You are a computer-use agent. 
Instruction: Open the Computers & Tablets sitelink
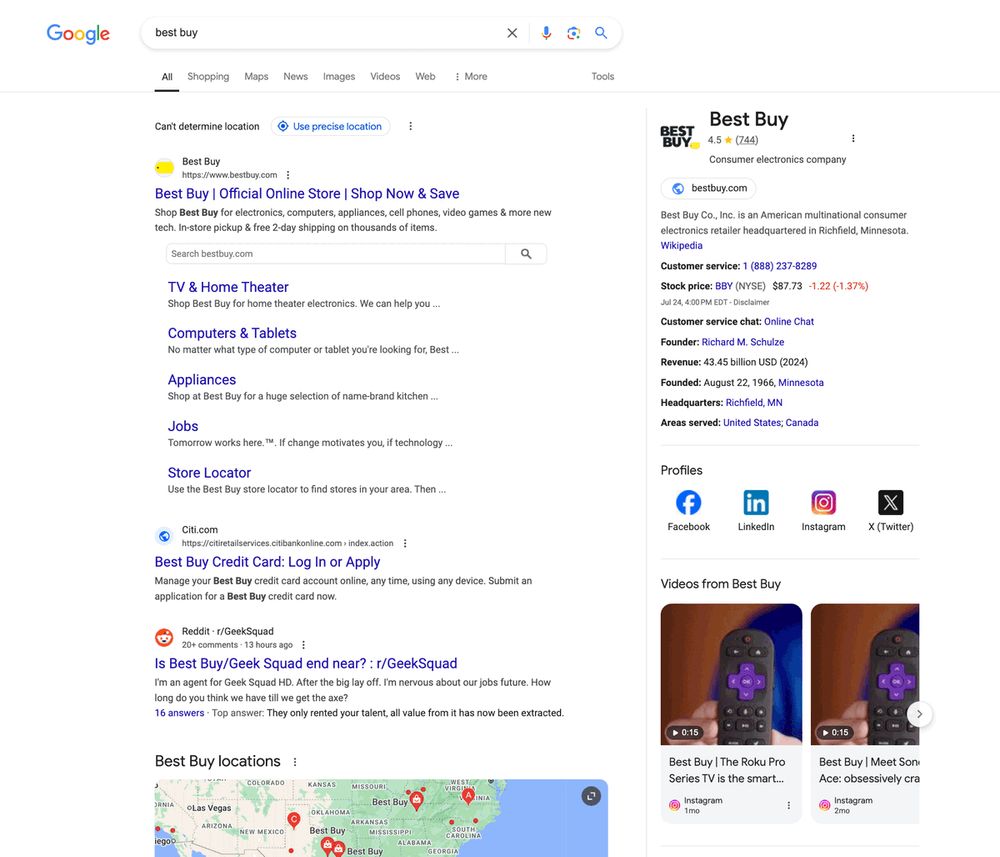(232, 333)
